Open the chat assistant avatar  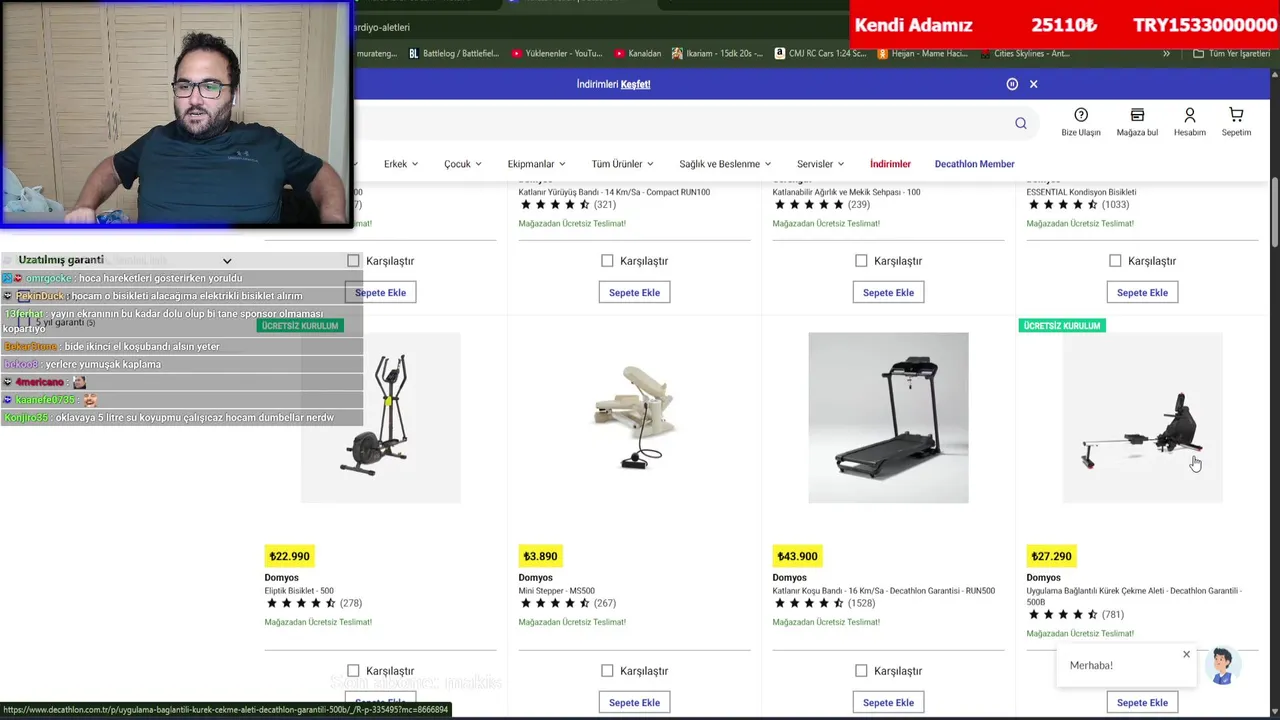(1222, 666)
